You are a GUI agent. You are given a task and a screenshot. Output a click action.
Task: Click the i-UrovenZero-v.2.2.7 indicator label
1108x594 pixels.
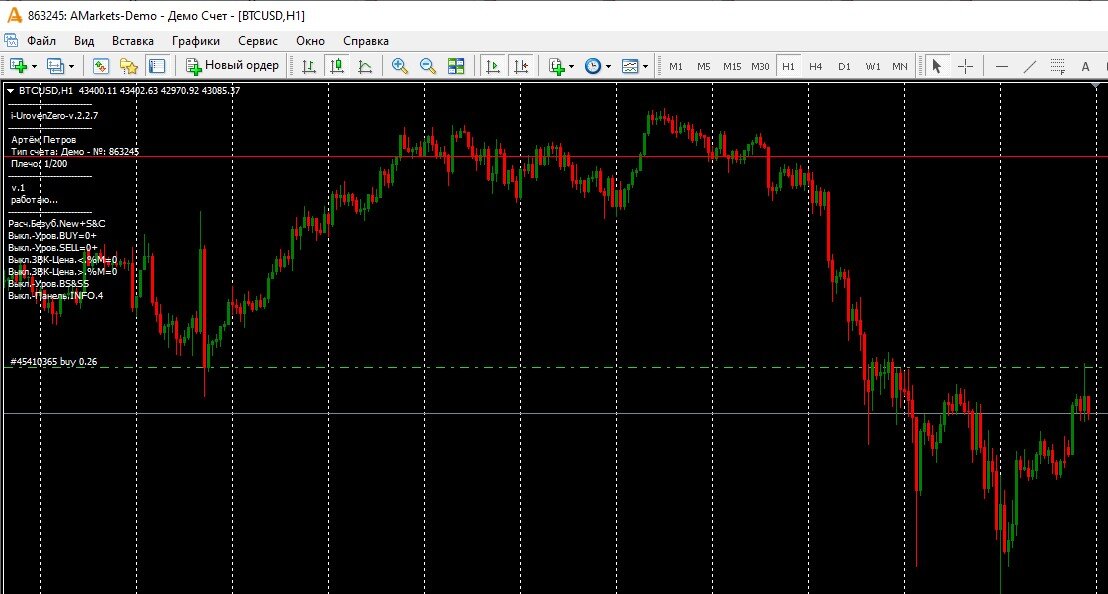[54, 115]
